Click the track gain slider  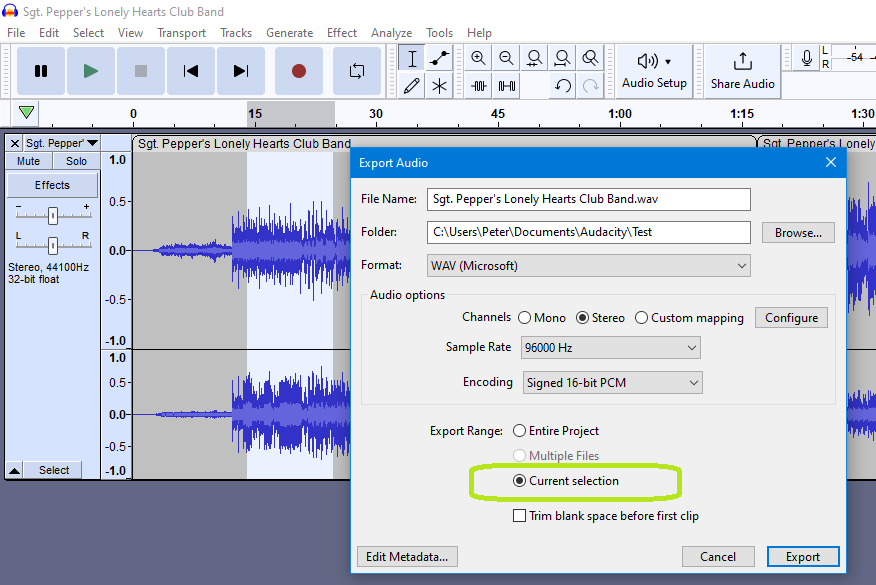pos(53,215)
